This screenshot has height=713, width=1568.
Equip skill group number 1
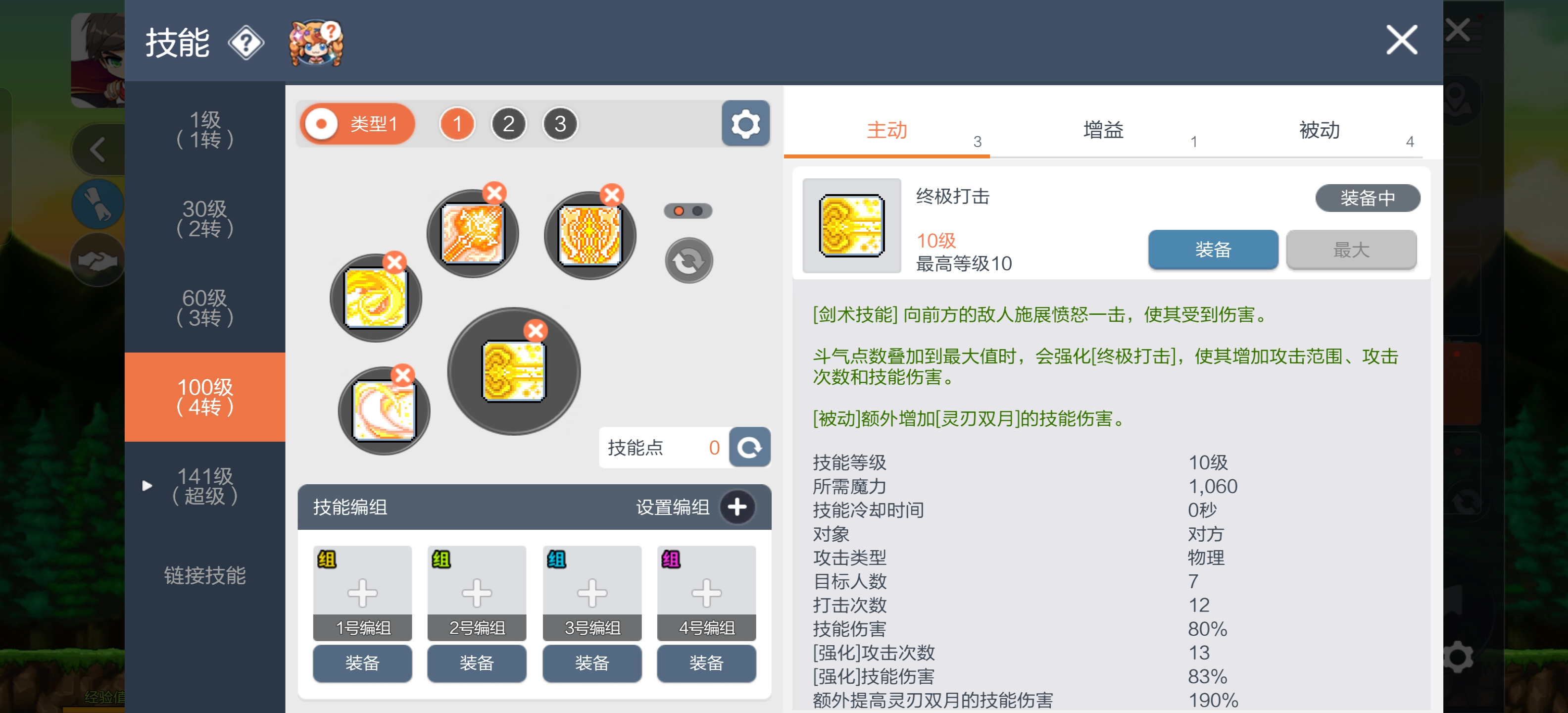362,663
